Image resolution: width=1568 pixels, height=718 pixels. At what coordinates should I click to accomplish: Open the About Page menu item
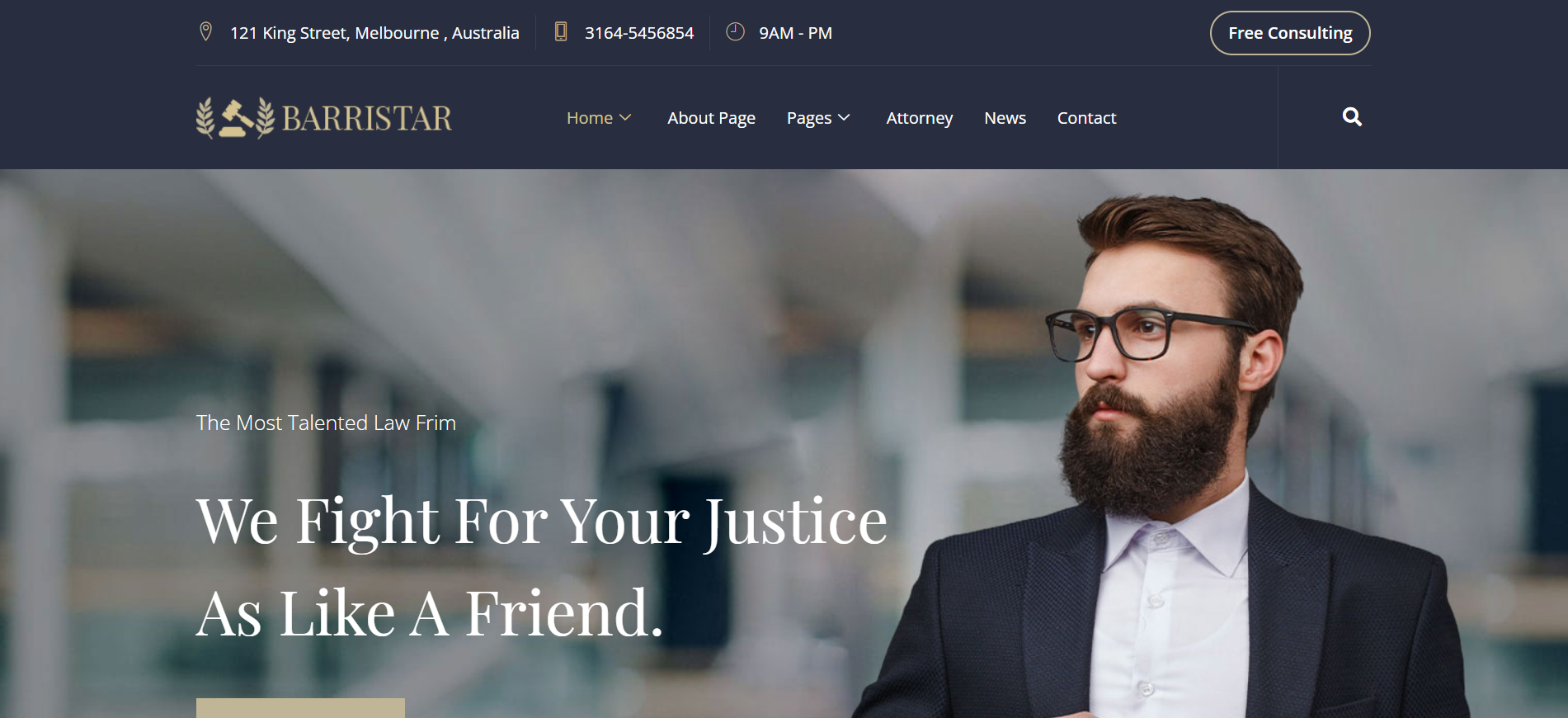tap(711, 118)
